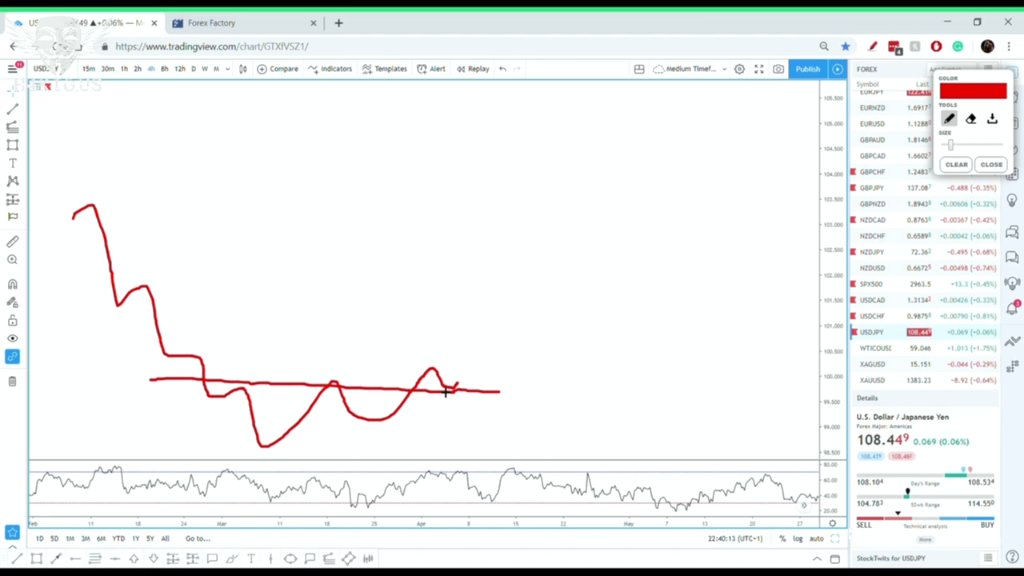Viewport: 1024px width, 576px height.
Task: Create an Alert
Action: point(432,69)
